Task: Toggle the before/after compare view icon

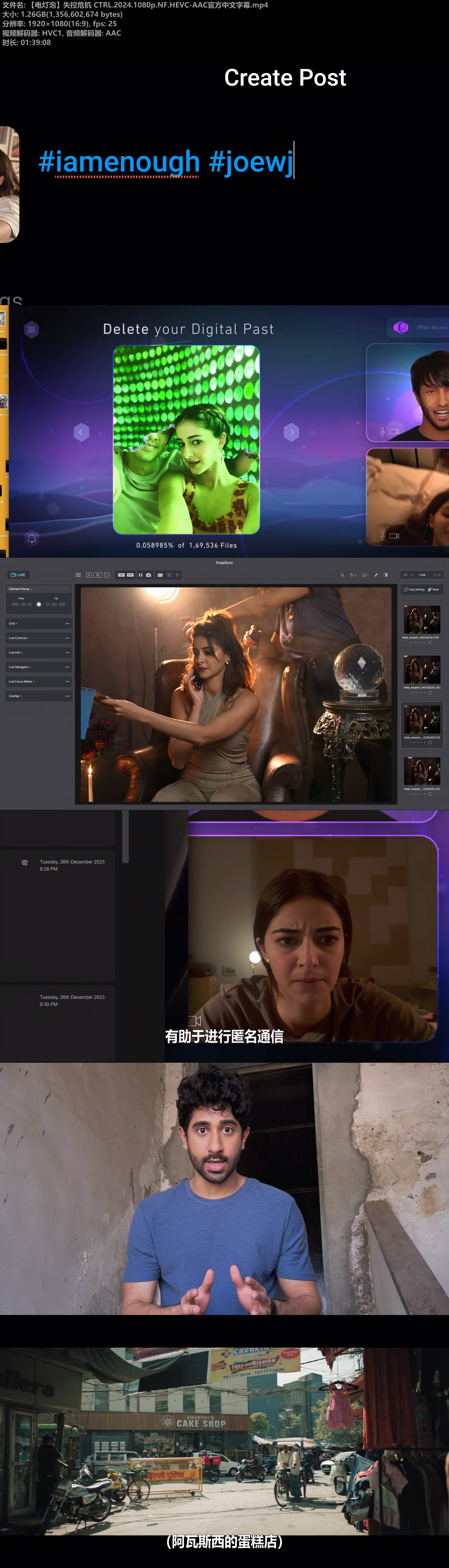Action: coord(386,574)
